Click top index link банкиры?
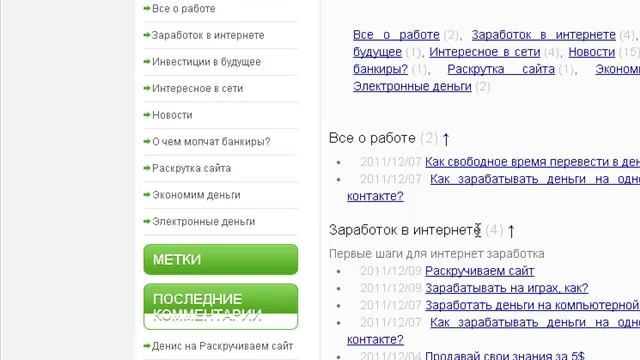640x360 pixels. pos(380,69)
